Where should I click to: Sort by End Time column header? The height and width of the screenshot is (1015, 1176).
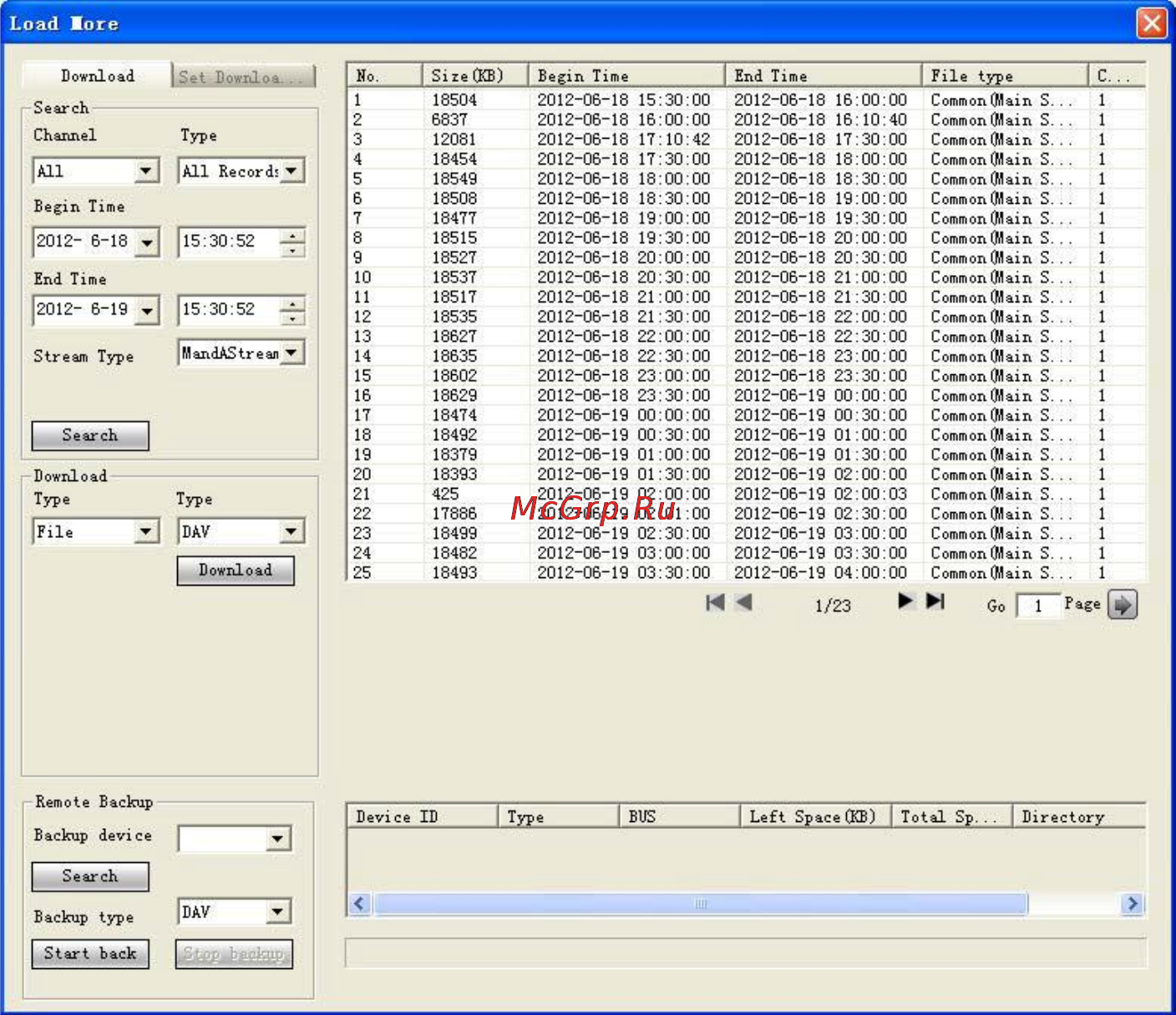824,75
